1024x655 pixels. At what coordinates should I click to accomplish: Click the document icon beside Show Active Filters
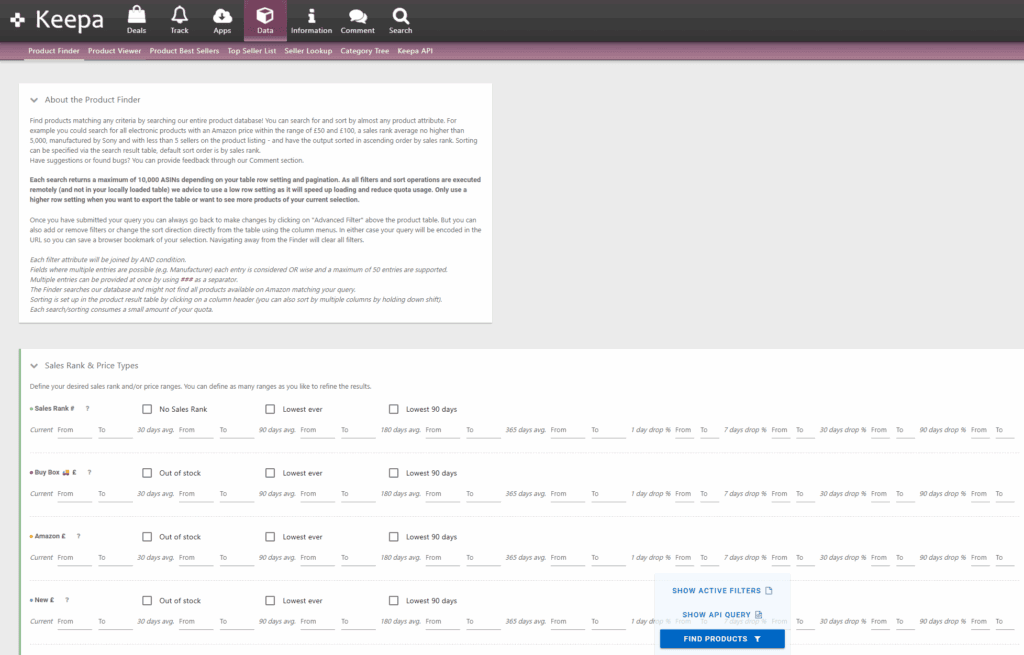(x=769, y=590)
